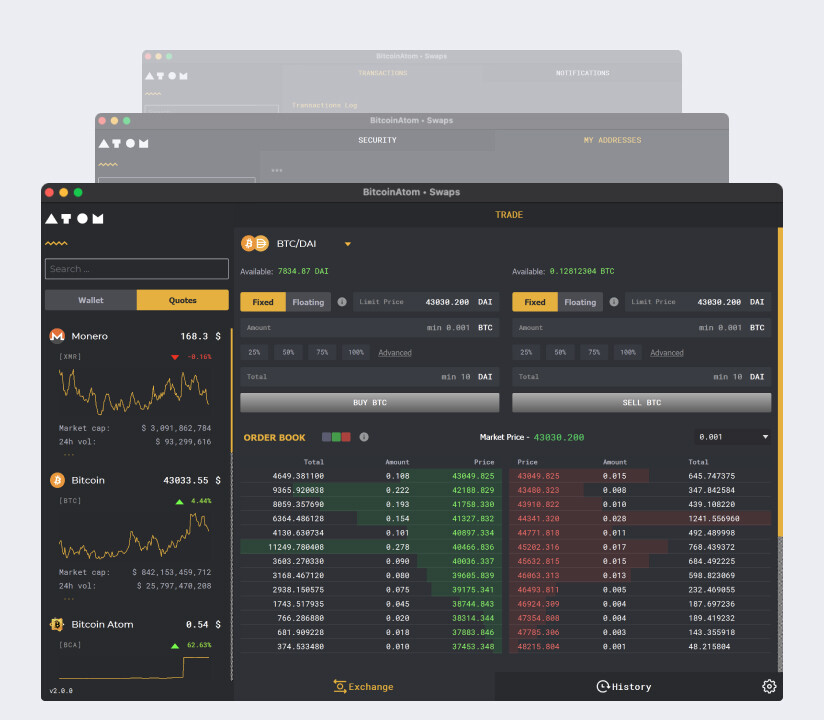The width and height of the screenshot is (824, 720).
Task: Click the three dots in the Security window
Action: [277, 170]
